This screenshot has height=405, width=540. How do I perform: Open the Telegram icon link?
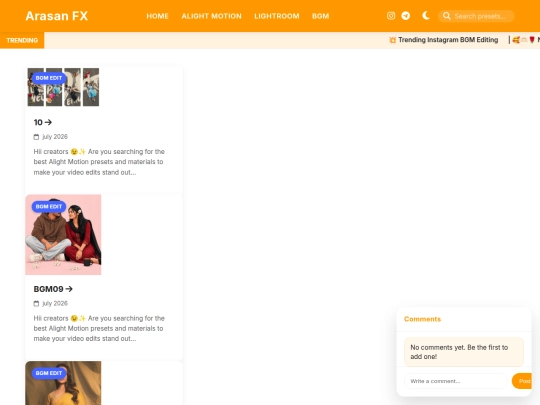pos(406,16)
